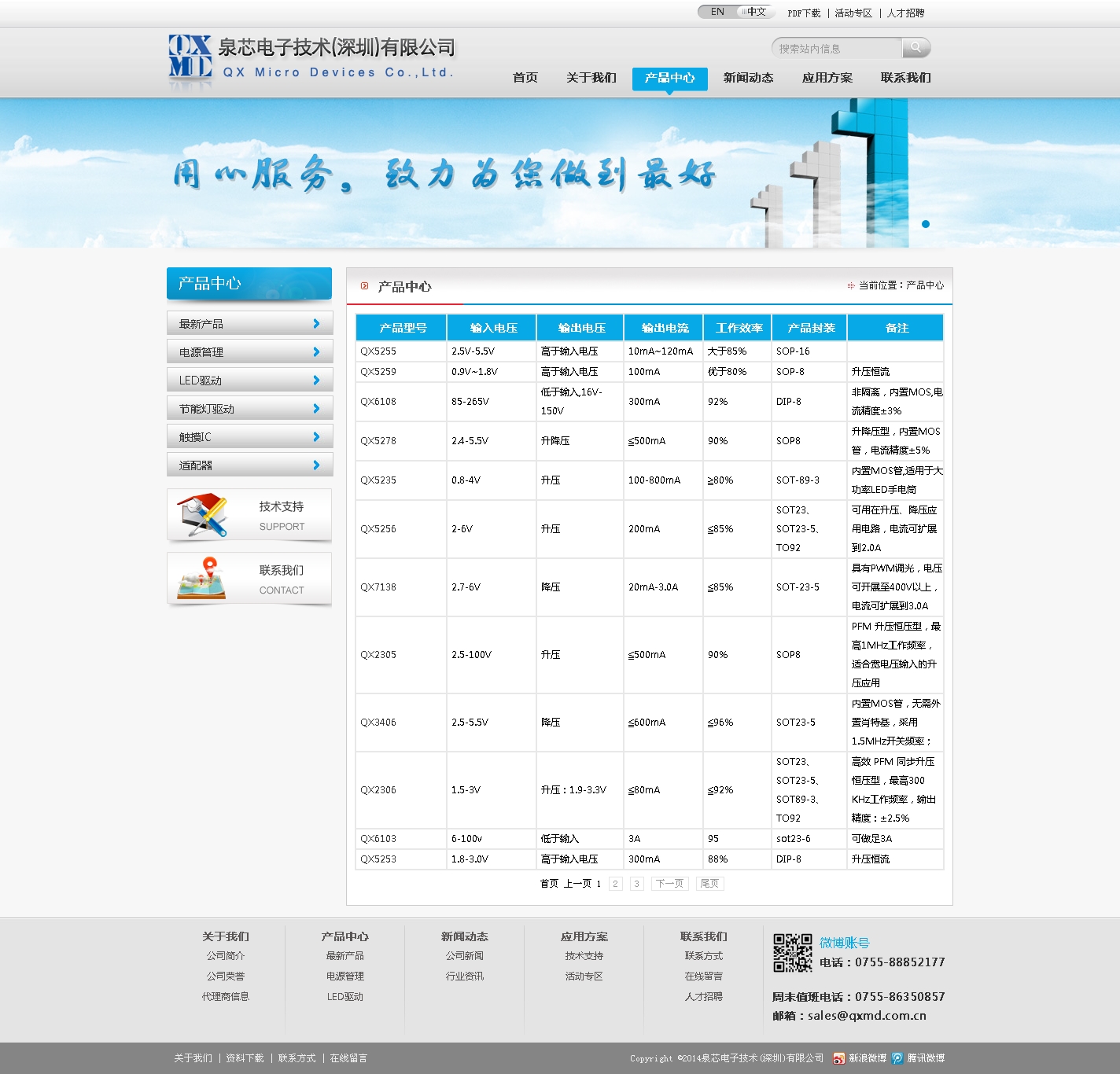
Task: Click the search magnifier icon
Action: pos(916,48)
